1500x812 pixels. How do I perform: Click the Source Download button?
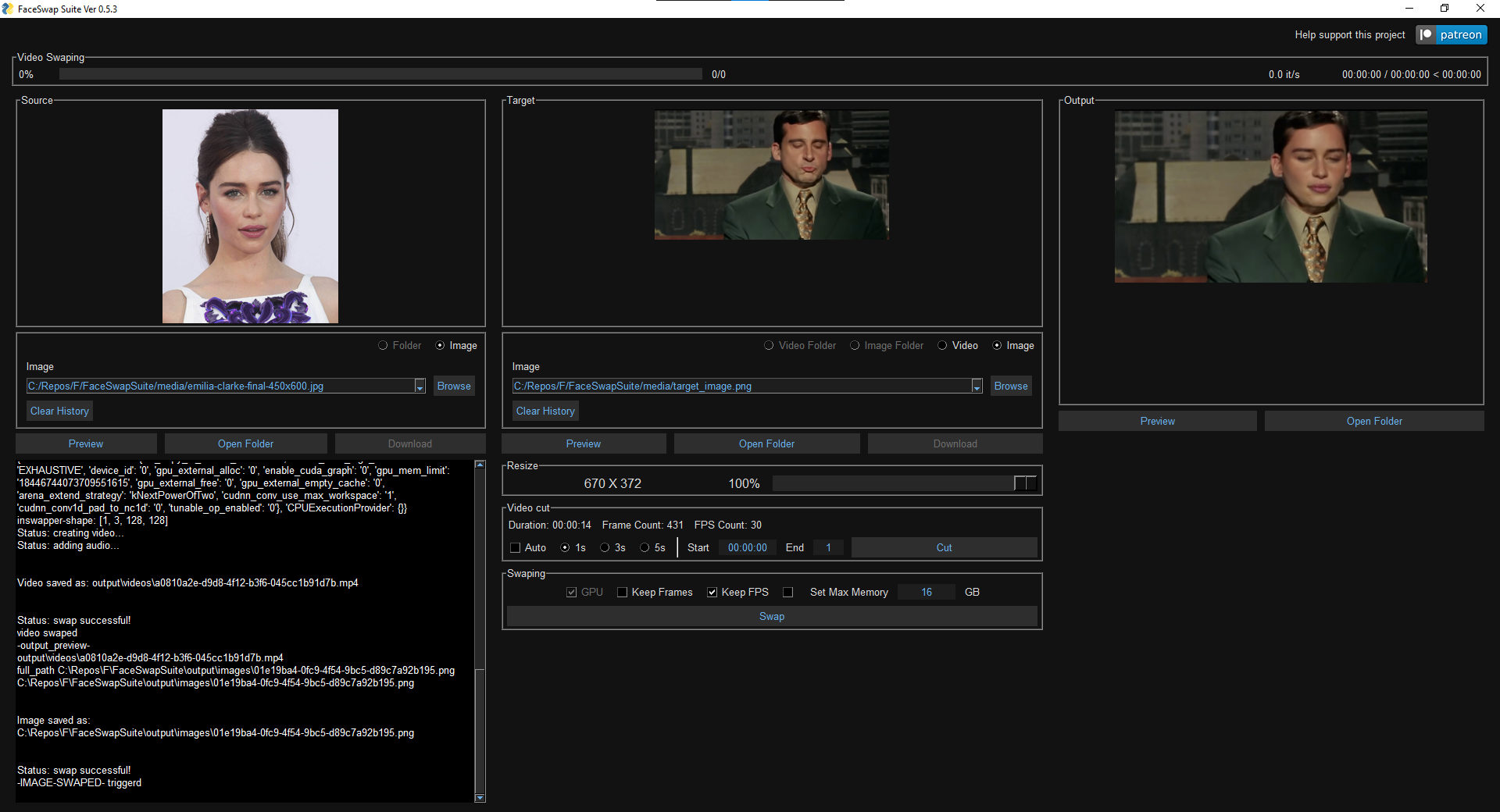(x=410, y=443)
